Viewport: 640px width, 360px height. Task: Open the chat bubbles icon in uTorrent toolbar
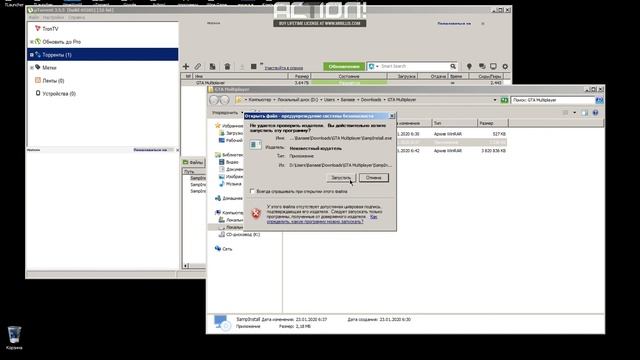(x=482, y=66)
